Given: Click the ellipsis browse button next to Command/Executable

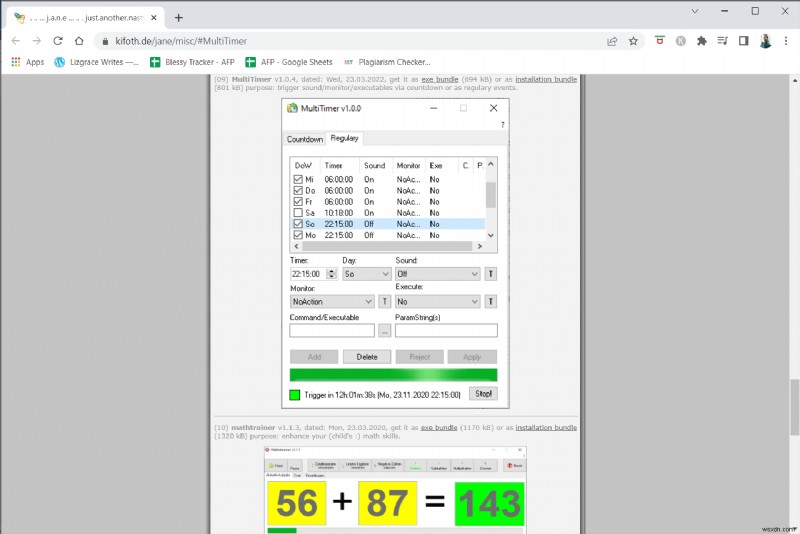Looking at the screenshot, I should [x=384, y=330].
